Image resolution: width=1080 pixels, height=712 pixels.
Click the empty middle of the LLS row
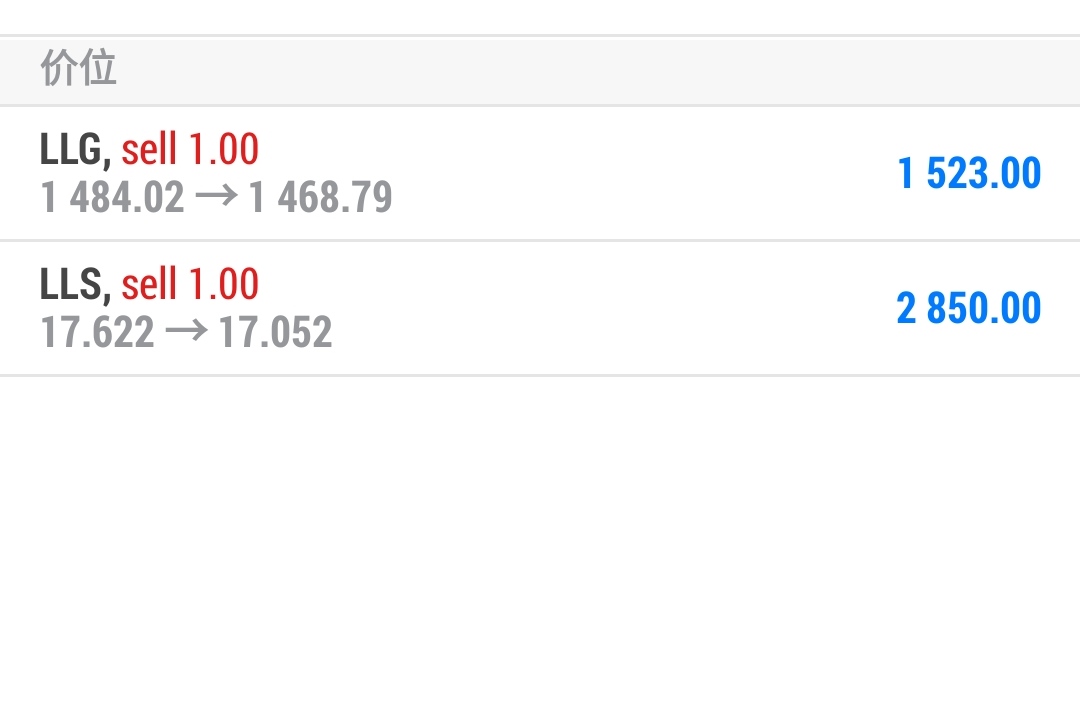(x=613, y=308)
